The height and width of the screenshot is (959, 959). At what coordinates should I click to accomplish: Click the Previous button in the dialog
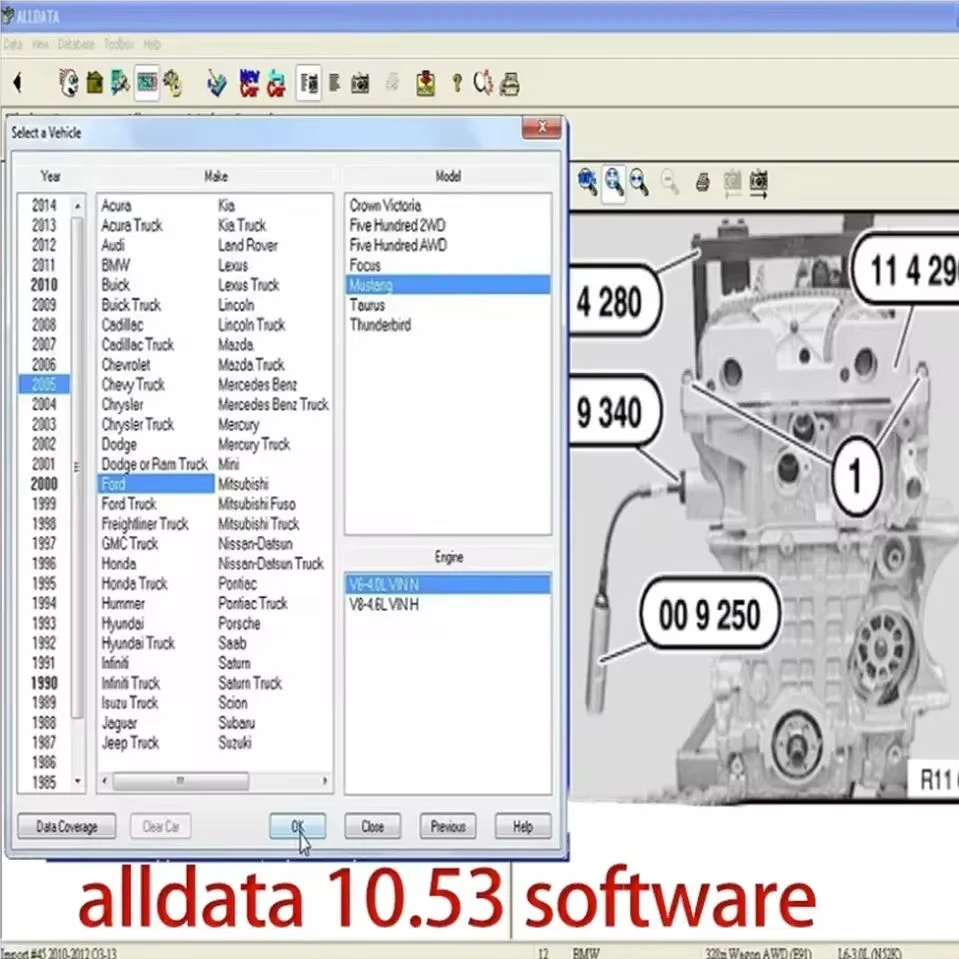[x=447, y=827]
